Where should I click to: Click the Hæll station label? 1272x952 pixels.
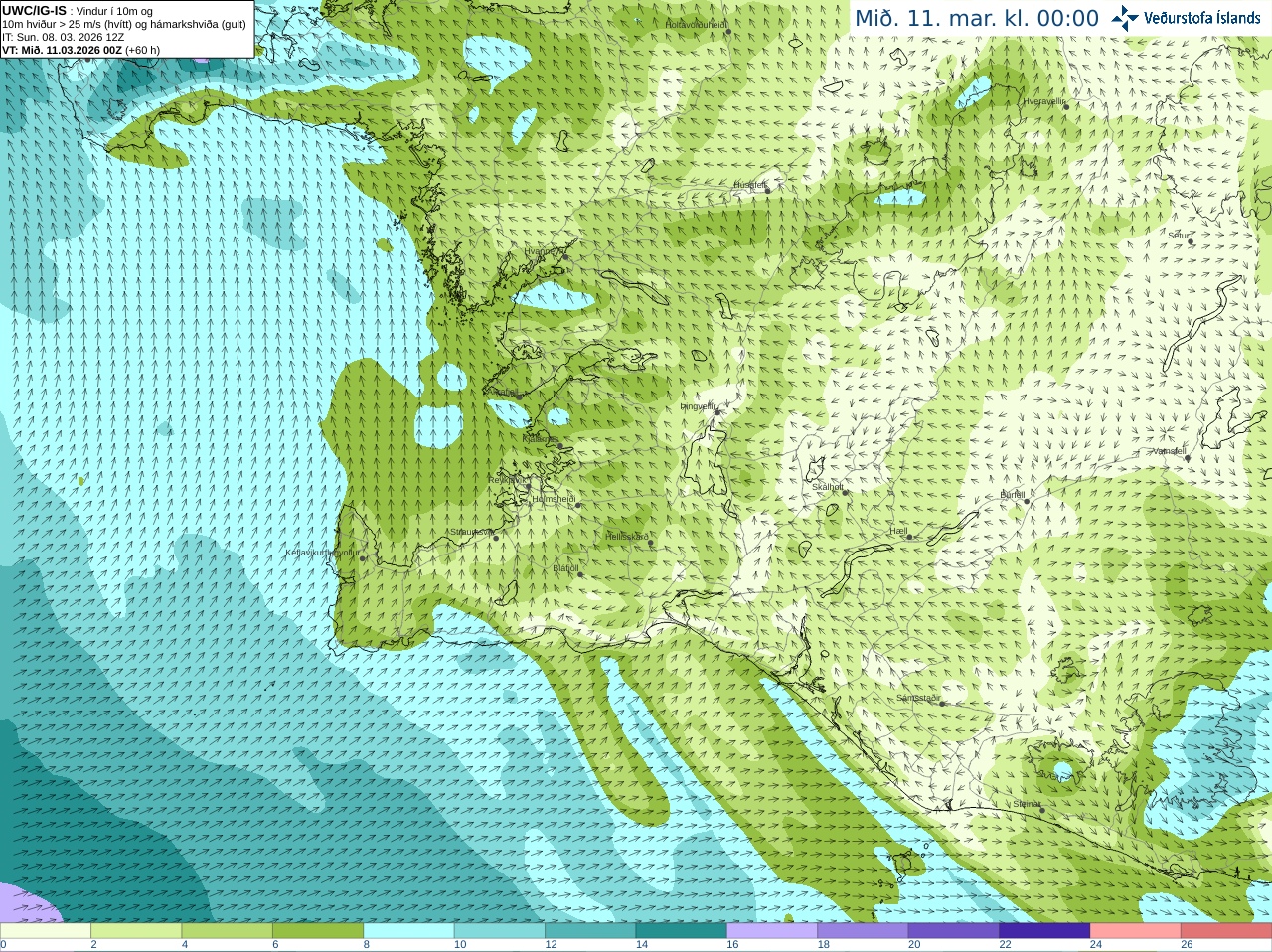click(899, 531)
